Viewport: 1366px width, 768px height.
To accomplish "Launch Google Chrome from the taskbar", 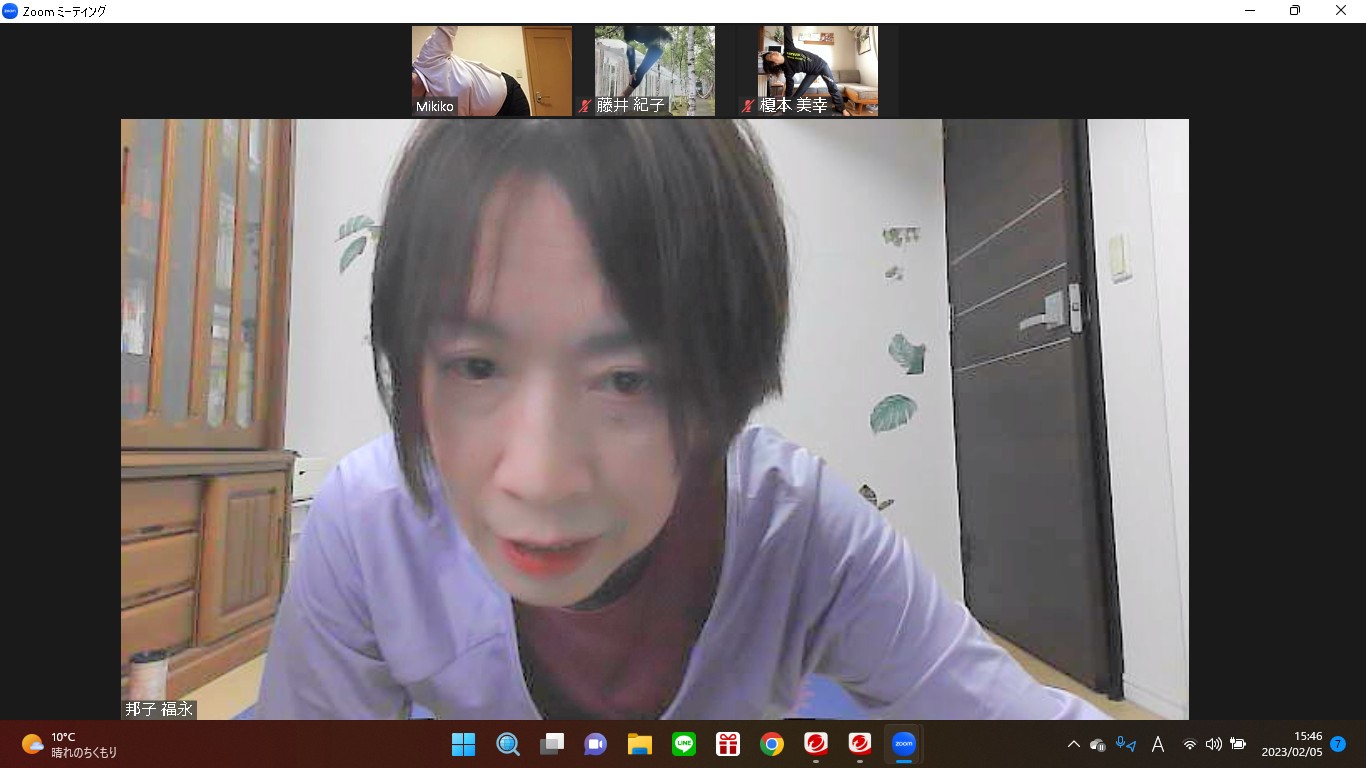I will pos(771,744).
